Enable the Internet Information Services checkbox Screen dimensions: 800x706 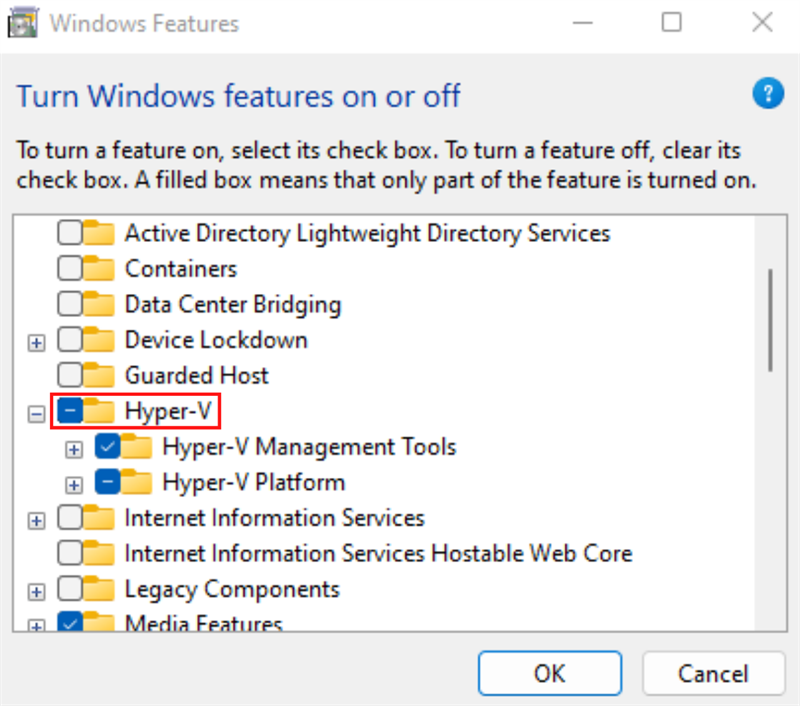click(70, 518)
